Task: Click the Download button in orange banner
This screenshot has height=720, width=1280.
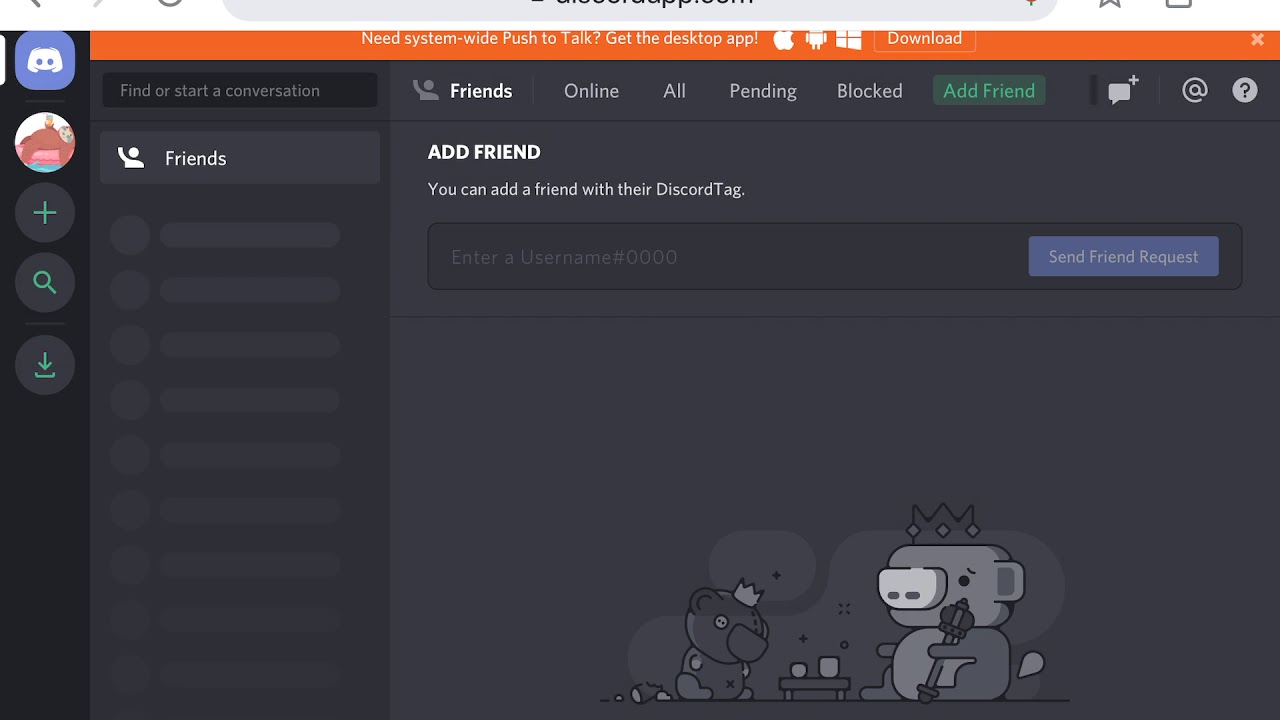Action: tap(924, 39)
